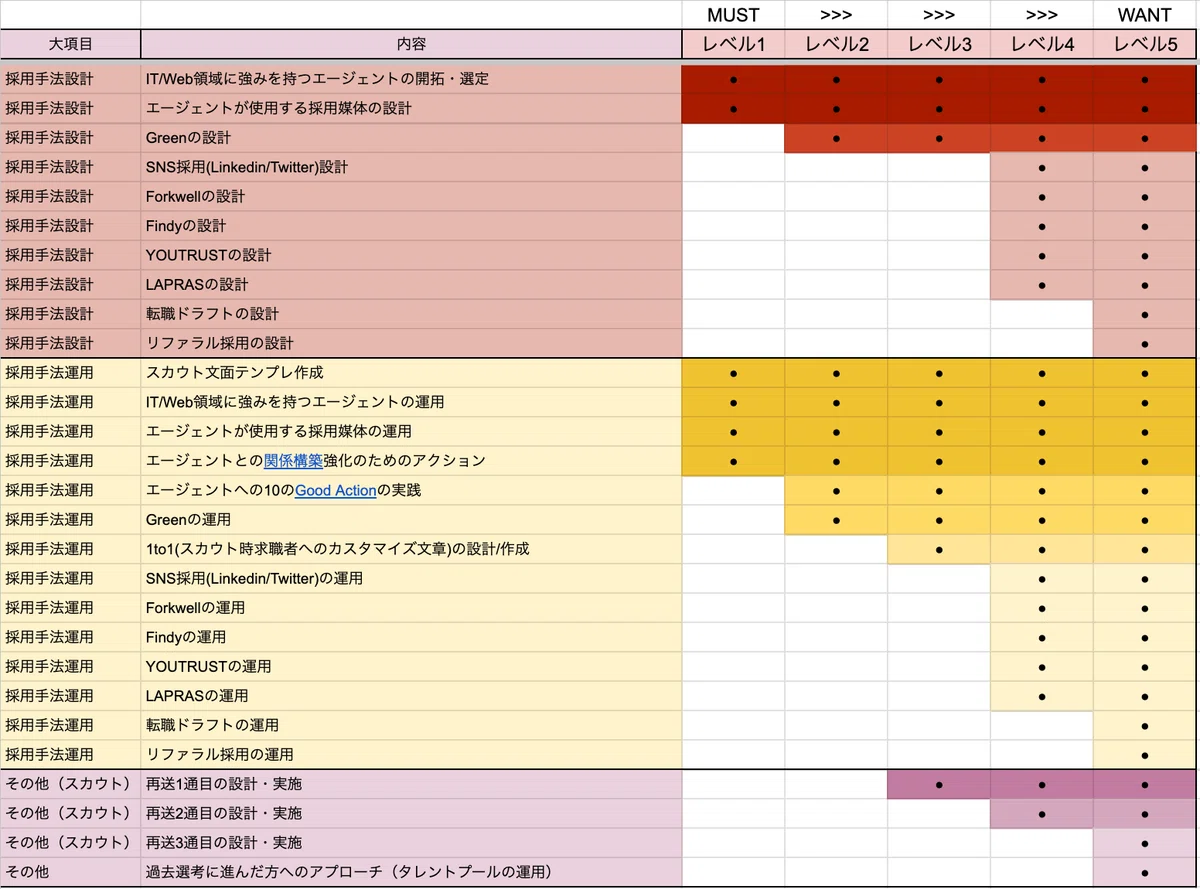Click the WANT header cell
Image resolution: width=1200 pixels, height=889 pixels.
[x=1145, y=15]
